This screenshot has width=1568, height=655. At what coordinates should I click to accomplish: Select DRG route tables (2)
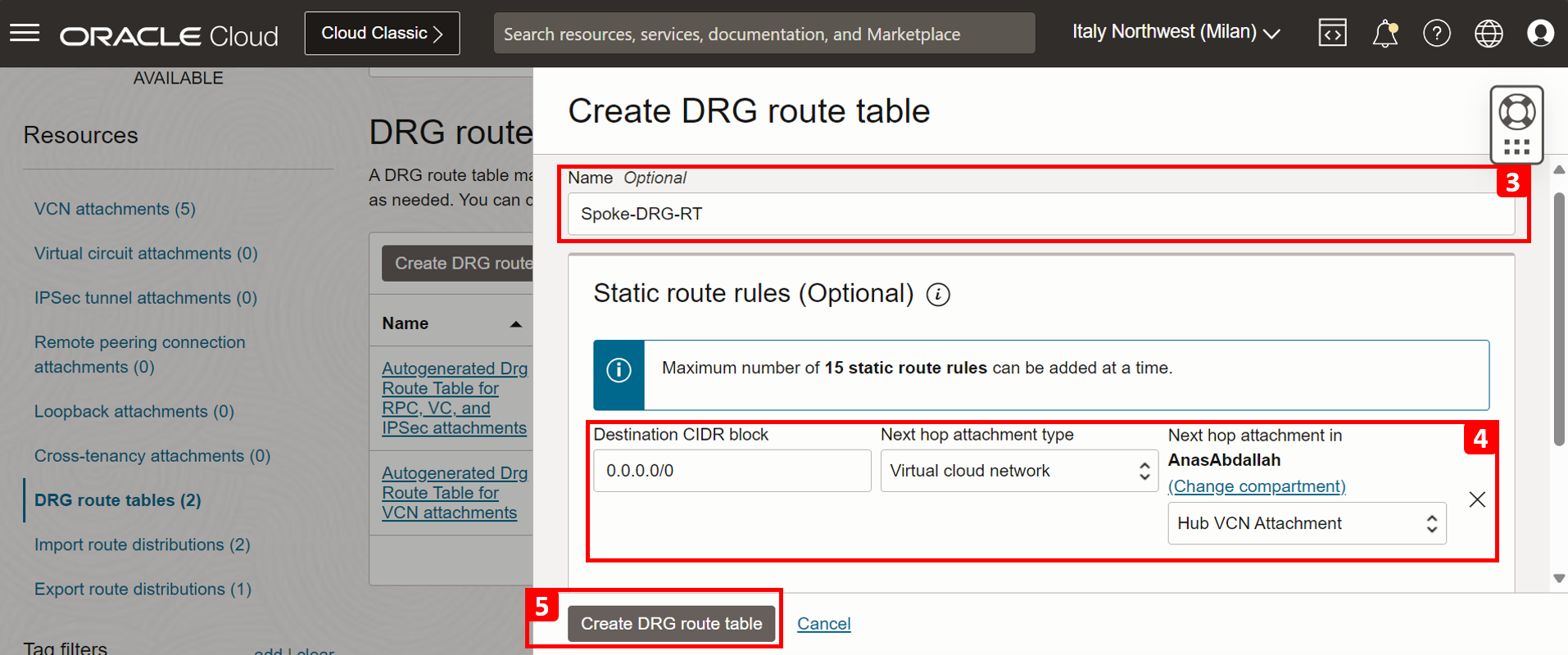[x=118, y=500]
